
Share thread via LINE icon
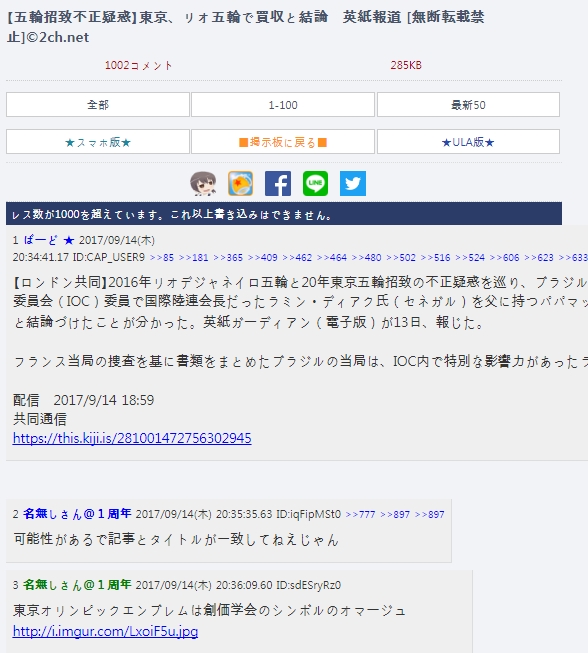[315, 183]
